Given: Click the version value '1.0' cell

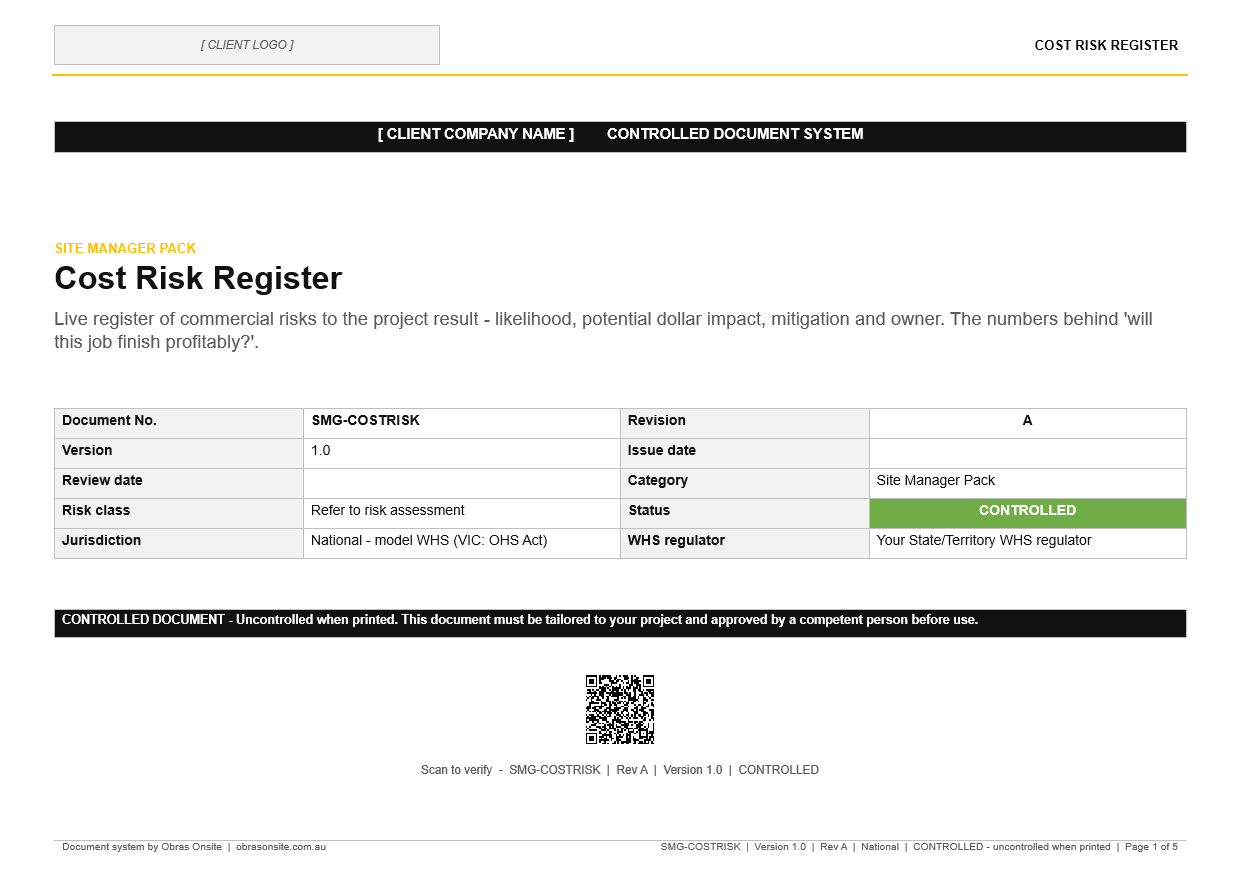Looking at the screenshot, I should click(x=462, y=453).
